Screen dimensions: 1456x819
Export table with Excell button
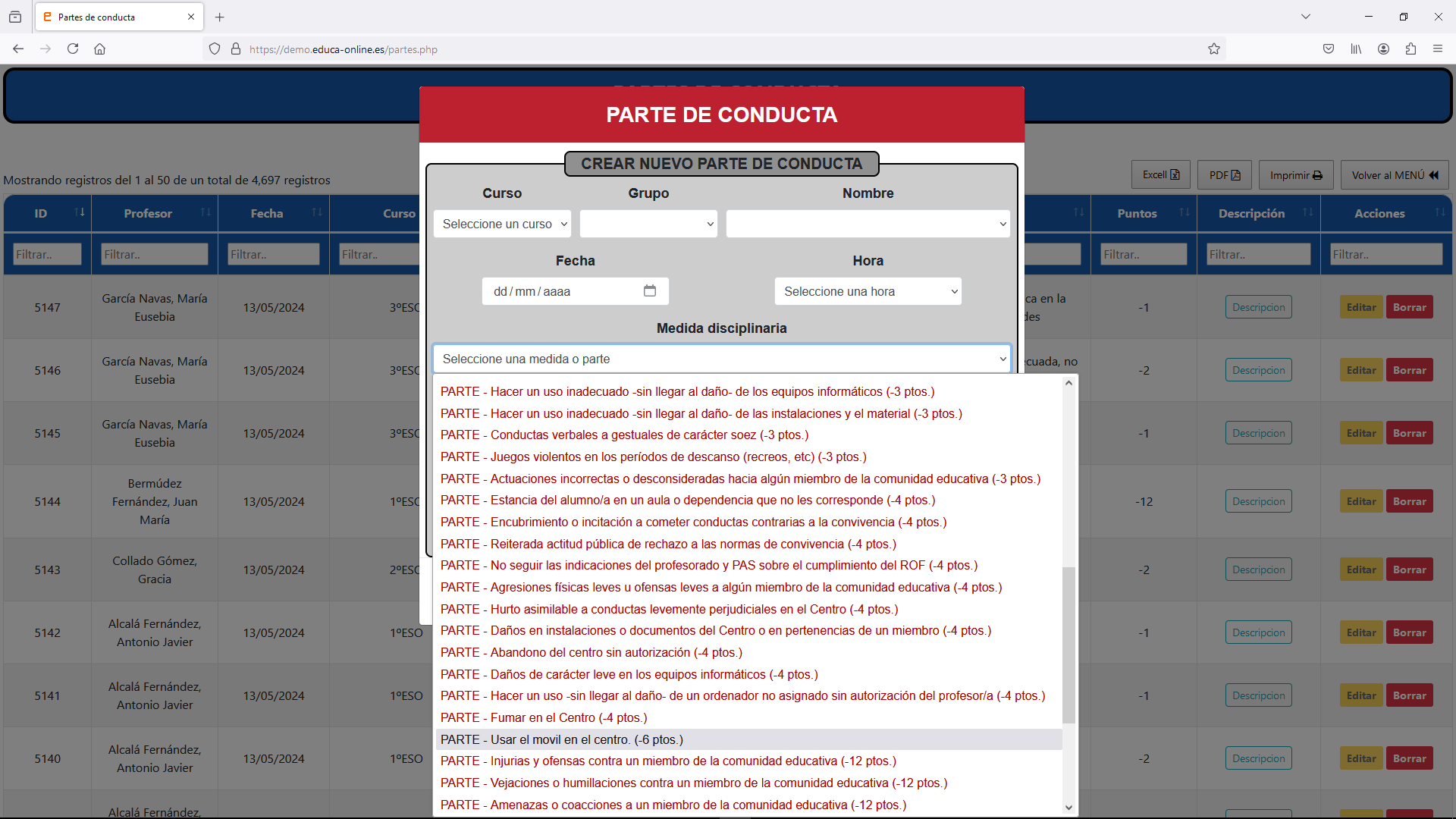click(1160, 175)
